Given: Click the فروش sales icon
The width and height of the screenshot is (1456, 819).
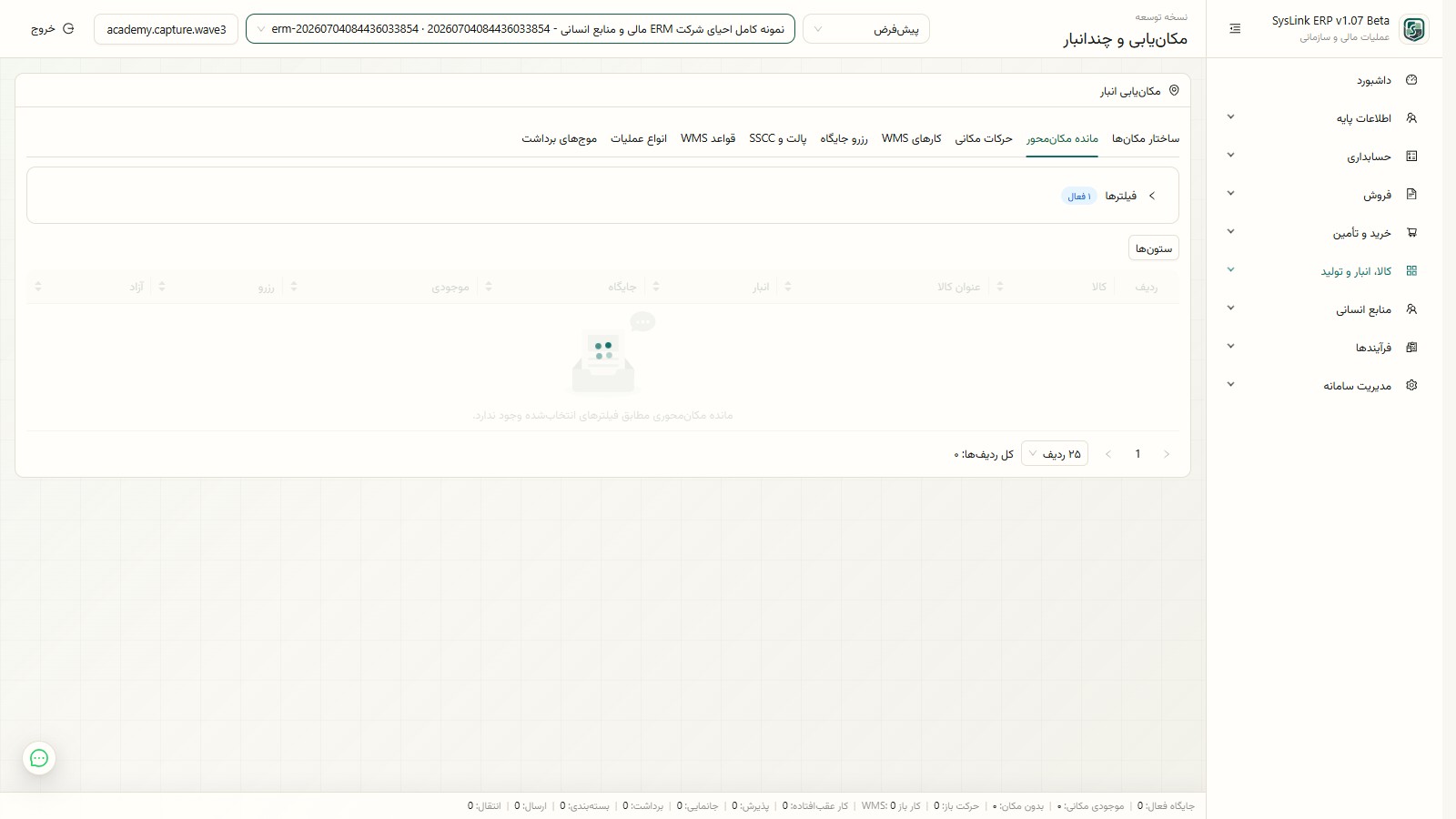Looking at the screenshot, I should [x=1411, y=195].
